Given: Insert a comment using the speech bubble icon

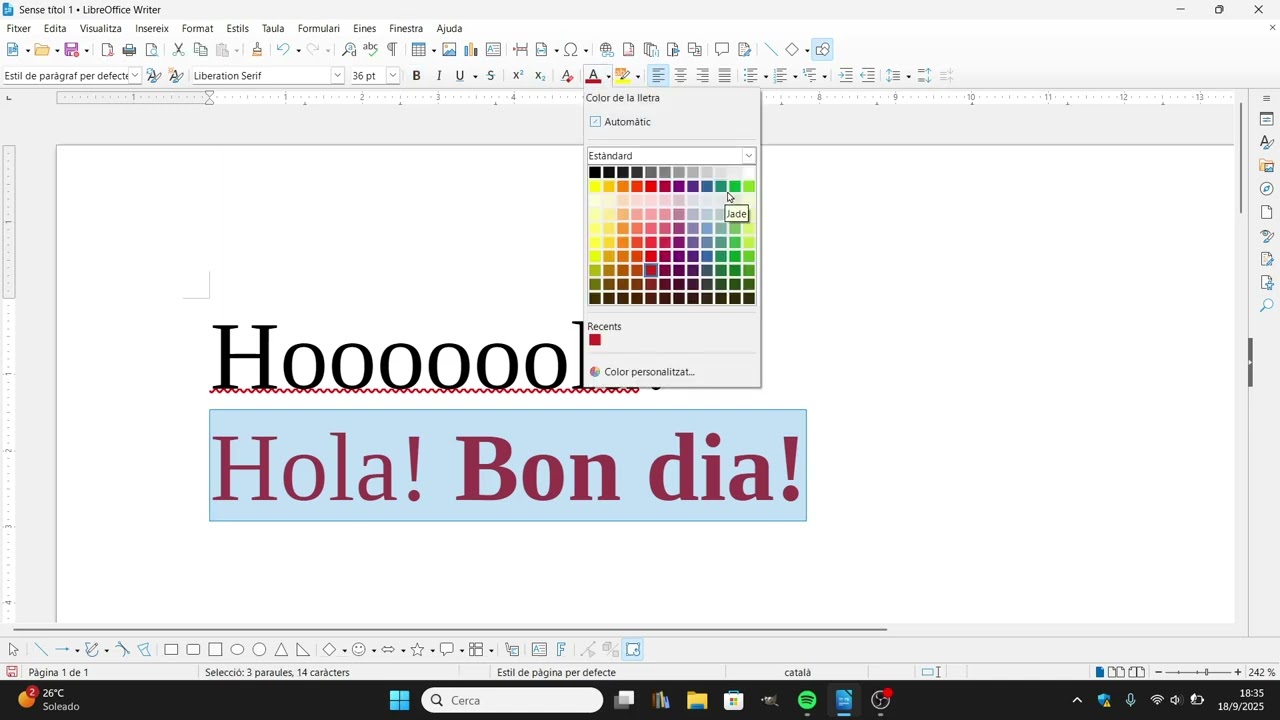Looking at the screenshot, I should (x=722, y=50).
